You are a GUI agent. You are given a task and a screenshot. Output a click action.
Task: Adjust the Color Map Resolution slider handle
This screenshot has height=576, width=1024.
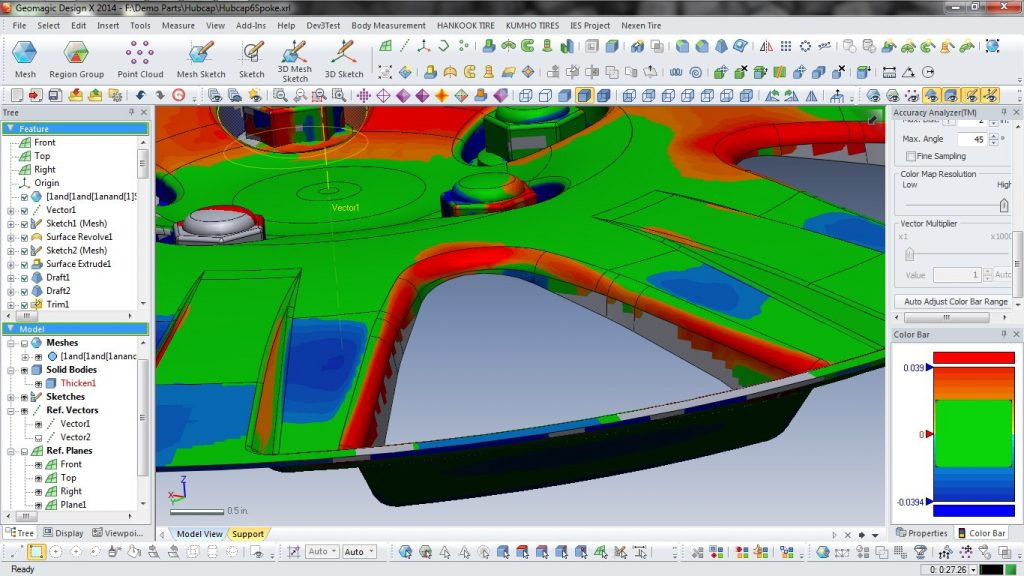[x=1004, y=206]
